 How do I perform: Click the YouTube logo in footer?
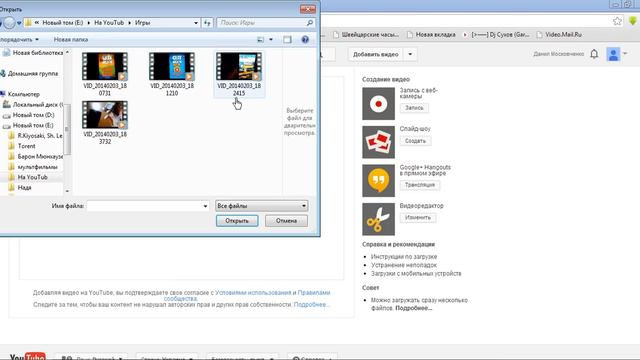27,356
